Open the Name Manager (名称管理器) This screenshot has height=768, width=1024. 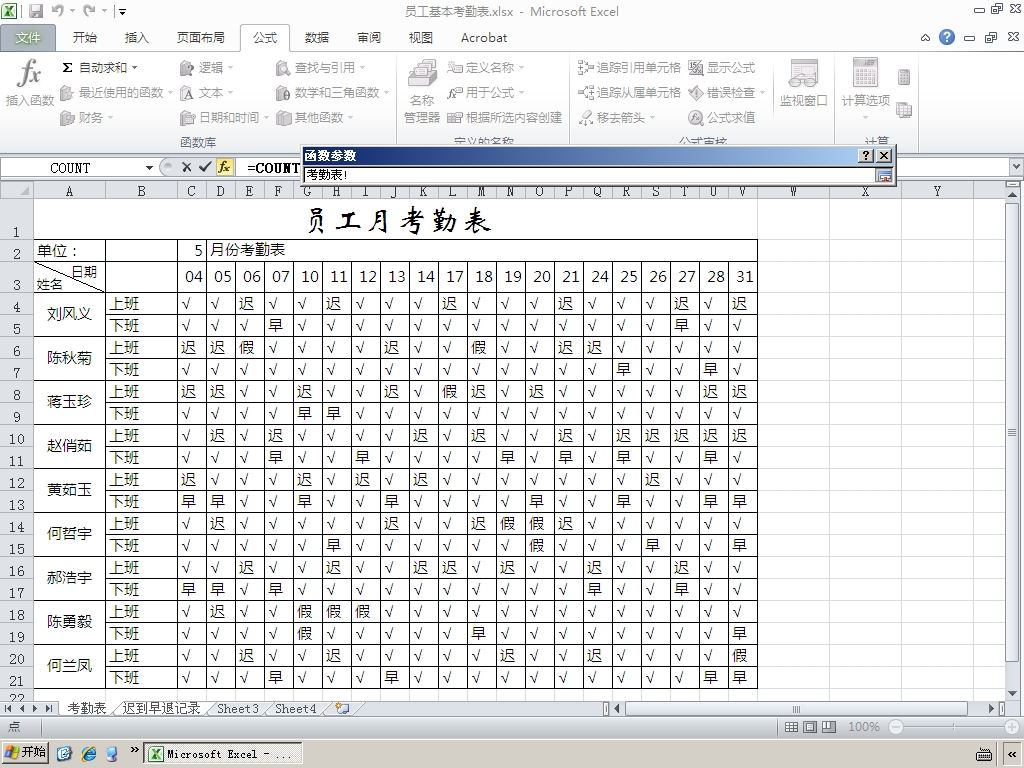[422, 91]
